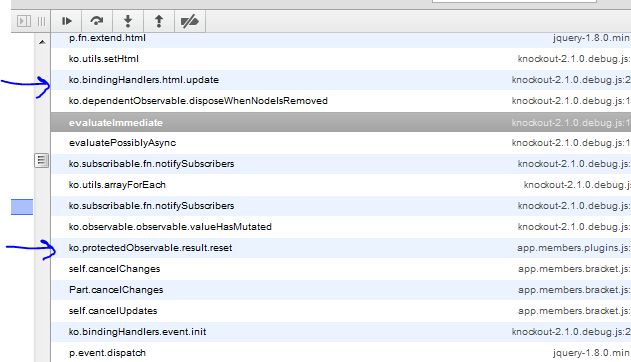Select the self.cancelUpdates stack frame

point(341,311)
